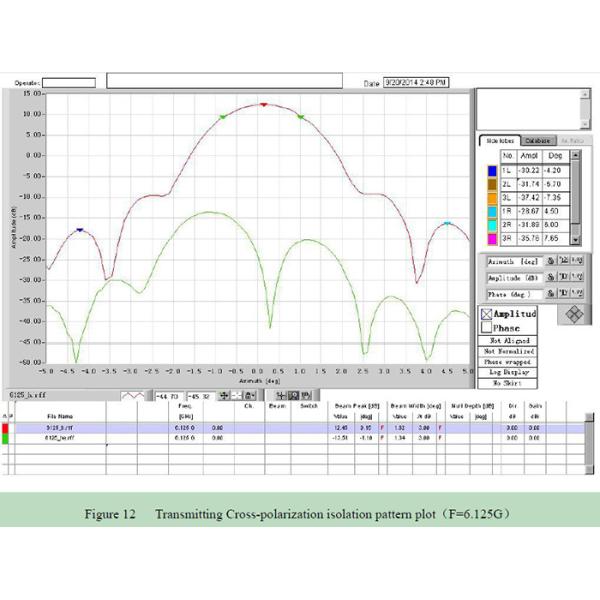Open the Database tab
600x600 pixels.
click(536, 141)
